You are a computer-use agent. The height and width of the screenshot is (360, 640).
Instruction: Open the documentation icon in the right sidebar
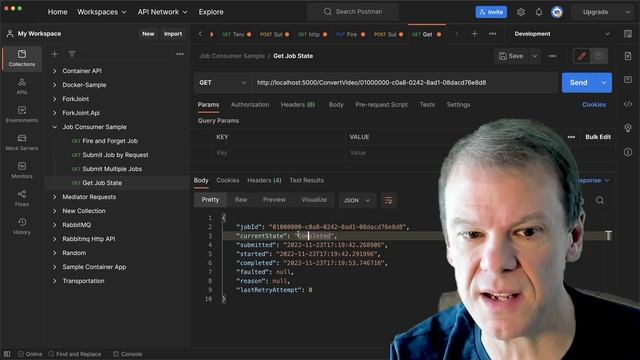click(x=628, y=56)
